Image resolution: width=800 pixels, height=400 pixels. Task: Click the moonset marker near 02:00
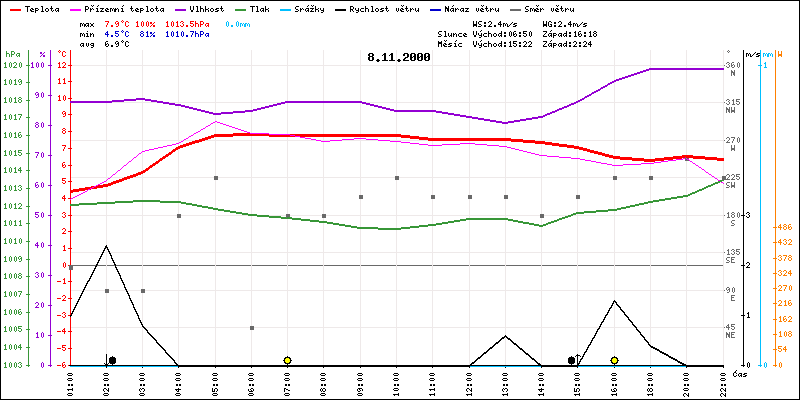110,360
